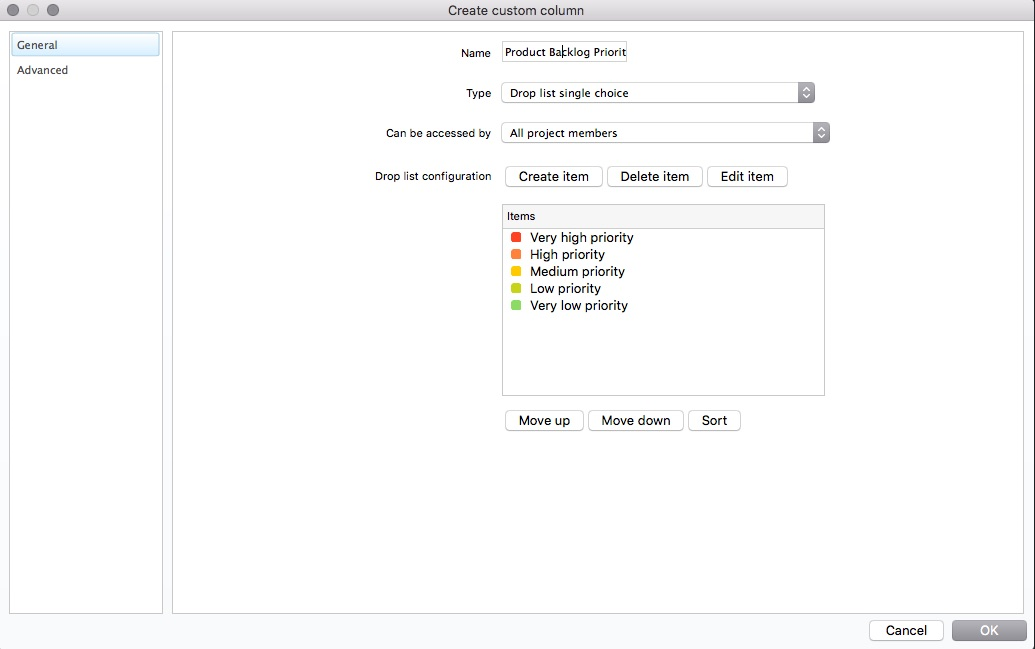This screenshot has height=649, width=1035.
Task: Cancel the custom column dialog
Action: [x=906, y=630]
